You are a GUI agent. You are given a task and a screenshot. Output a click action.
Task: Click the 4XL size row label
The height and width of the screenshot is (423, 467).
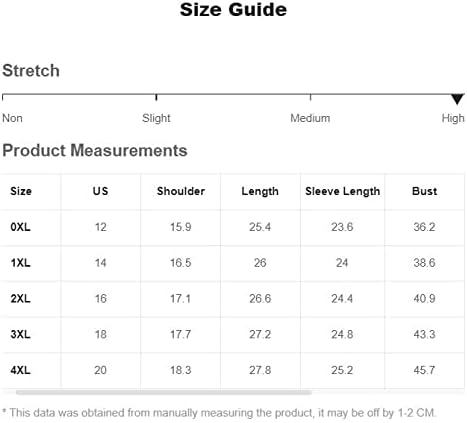tap(20, 370)
